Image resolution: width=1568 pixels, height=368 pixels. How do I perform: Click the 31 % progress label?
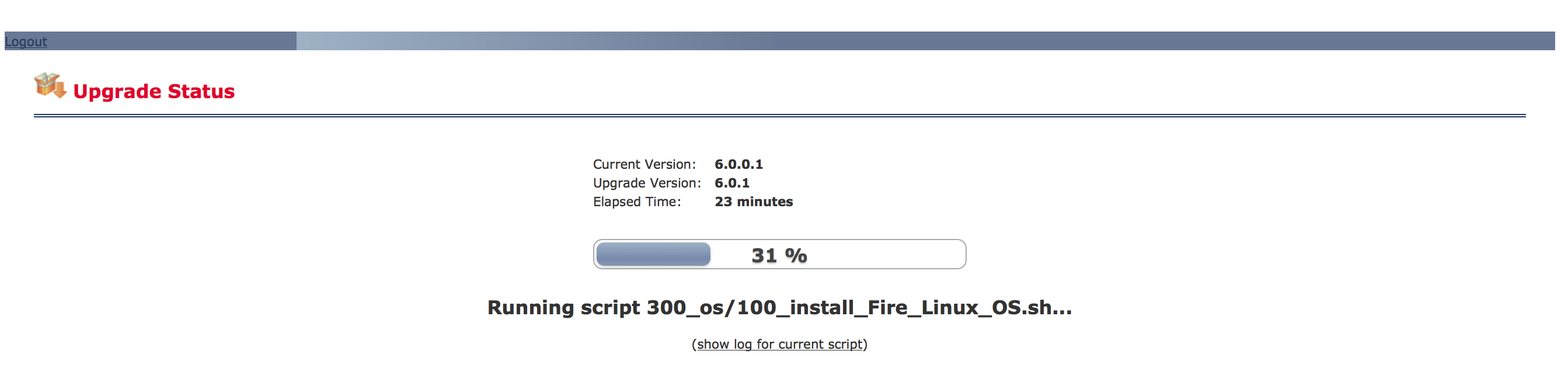tap(779, 255)
